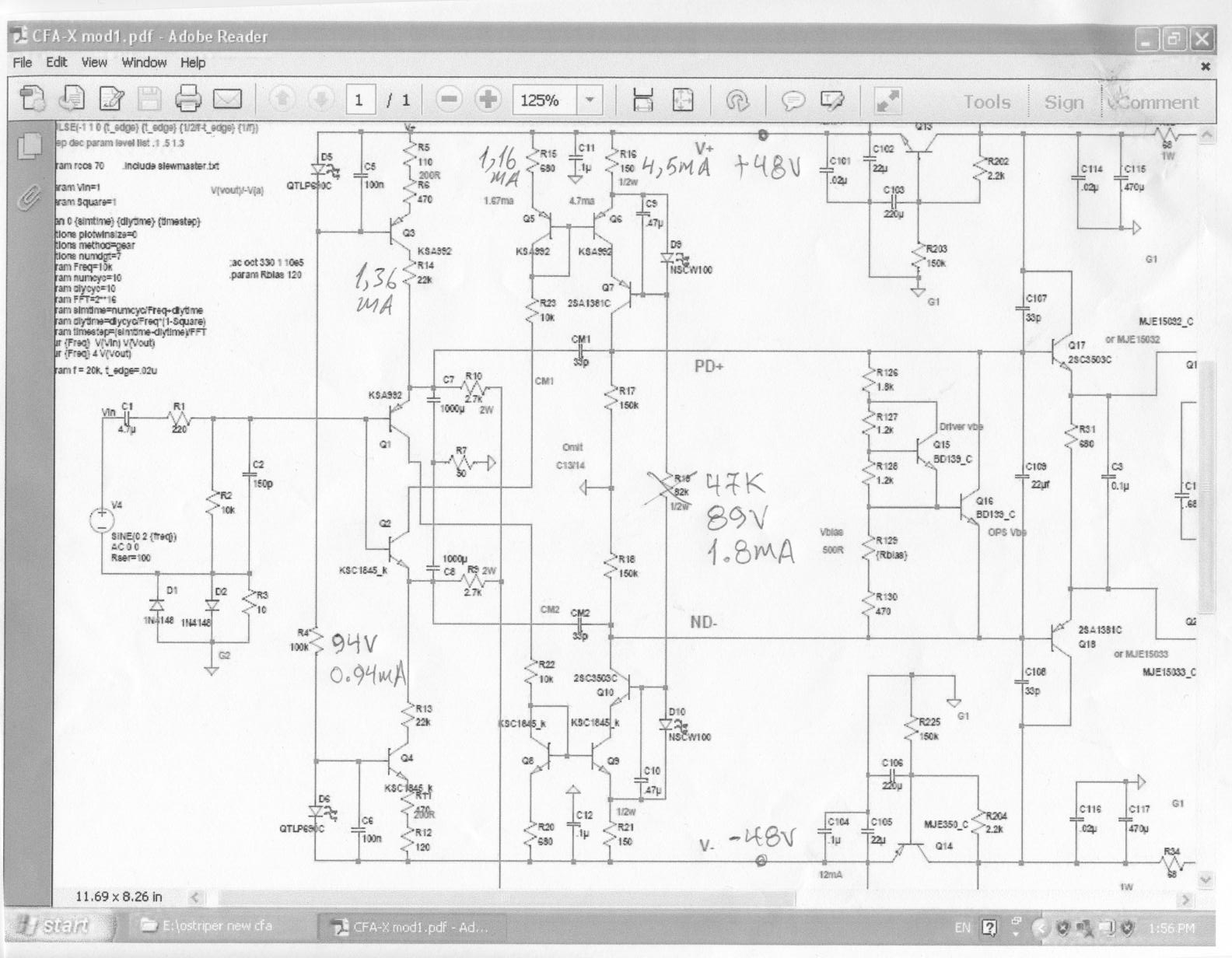The image size is (1232, 958).
Task: Open the Edit menu
Action: pos(57,62)
